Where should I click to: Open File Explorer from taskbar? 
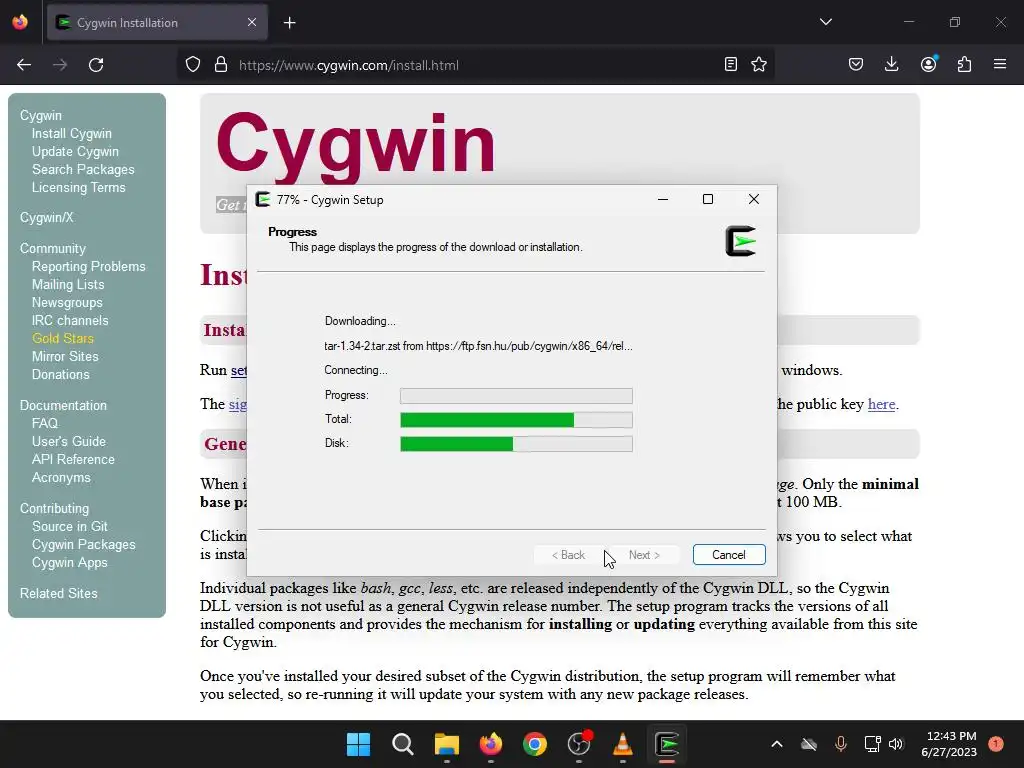[447, 744]
